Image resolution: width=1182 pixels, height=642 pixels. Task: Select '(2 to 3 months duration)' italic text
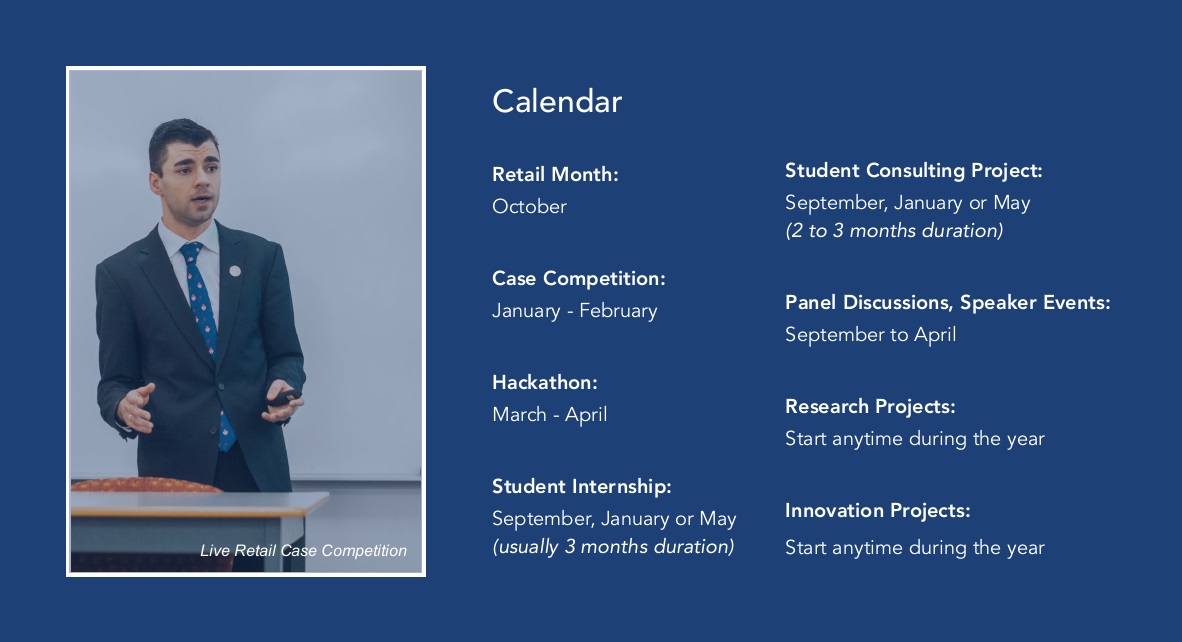(894, 231)
